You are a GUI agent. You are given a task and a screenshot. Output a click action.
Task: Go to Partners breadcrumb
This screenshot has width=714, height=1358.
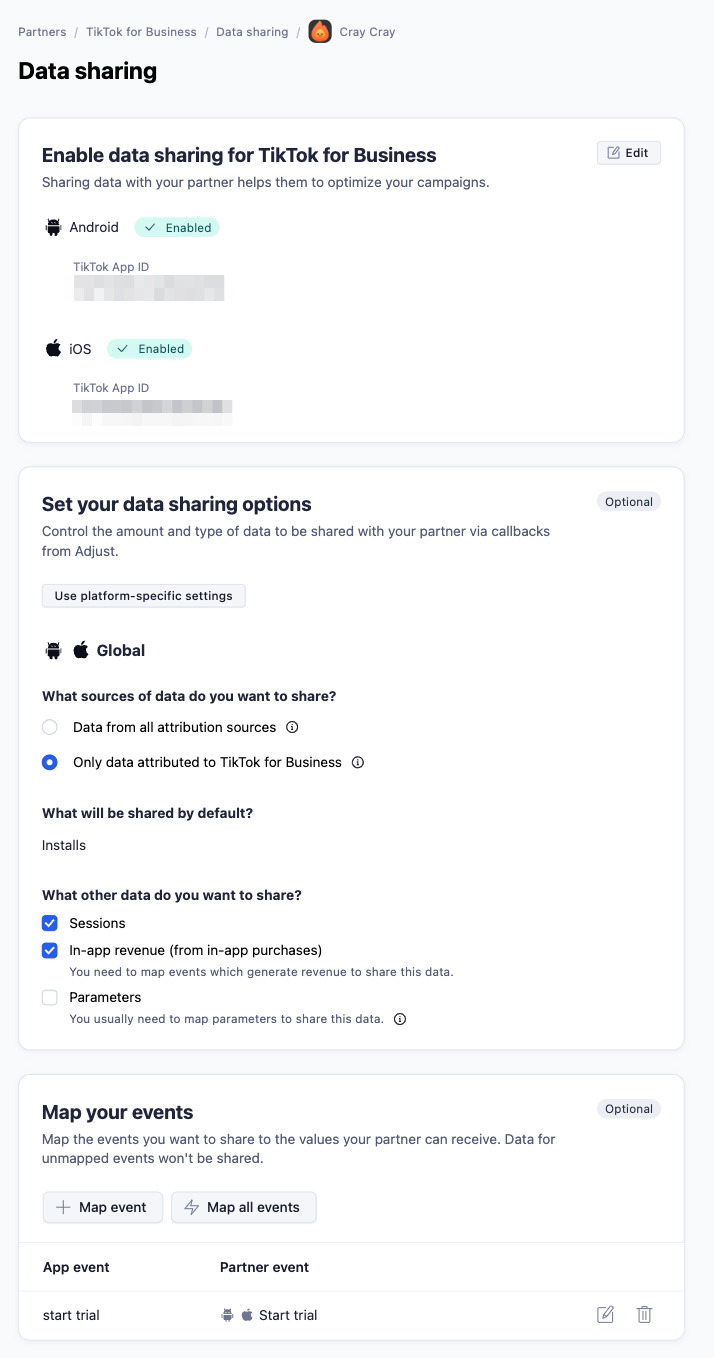coord(42,32)
